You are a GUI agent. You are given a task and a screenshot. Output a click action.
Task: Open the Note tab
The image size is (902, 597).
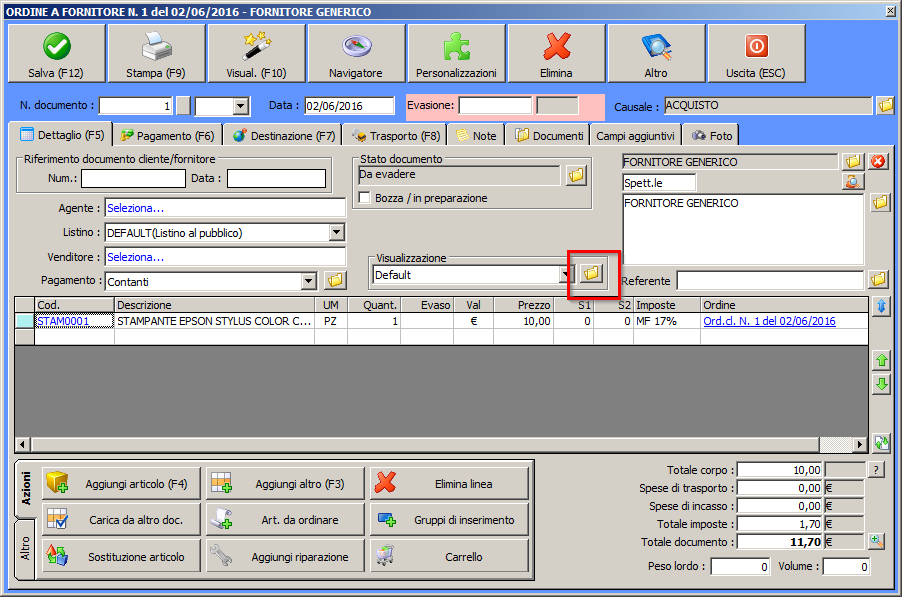[x=476, y=136]
